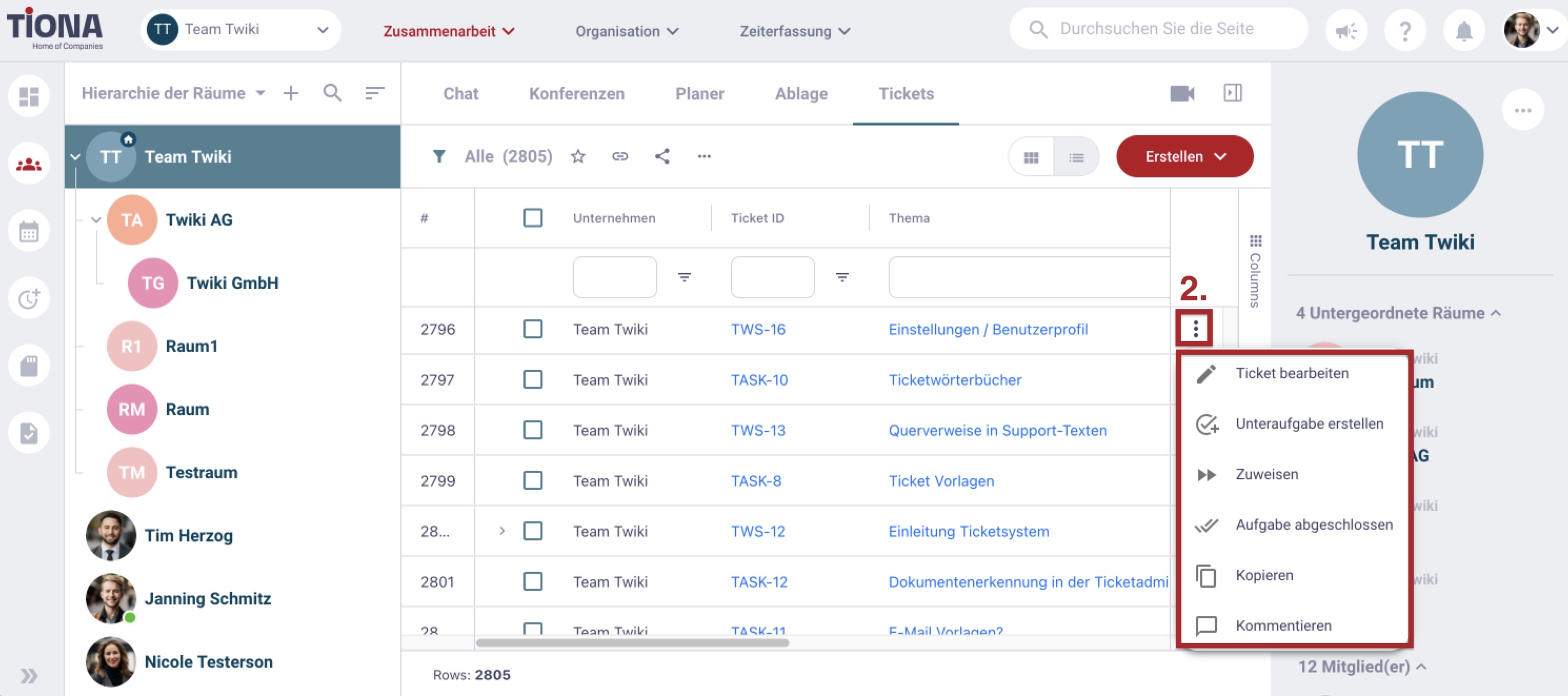Search rooms with the magnifier icon
The height and width of the screenshot is (696, 1568).
(332, 93)
